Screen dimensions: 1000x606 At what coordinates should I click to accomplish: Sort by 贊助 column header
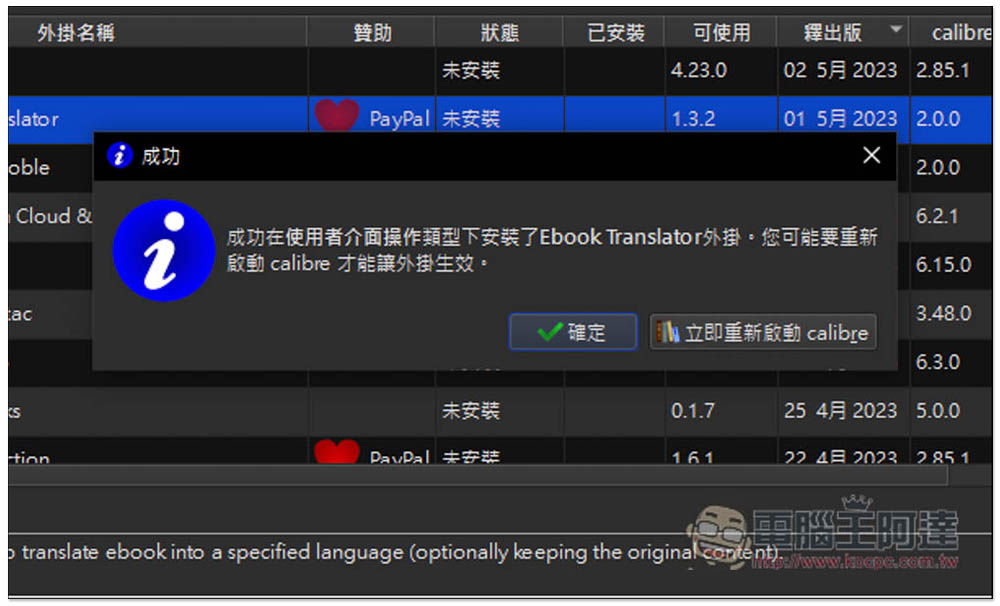click(371, 33)
